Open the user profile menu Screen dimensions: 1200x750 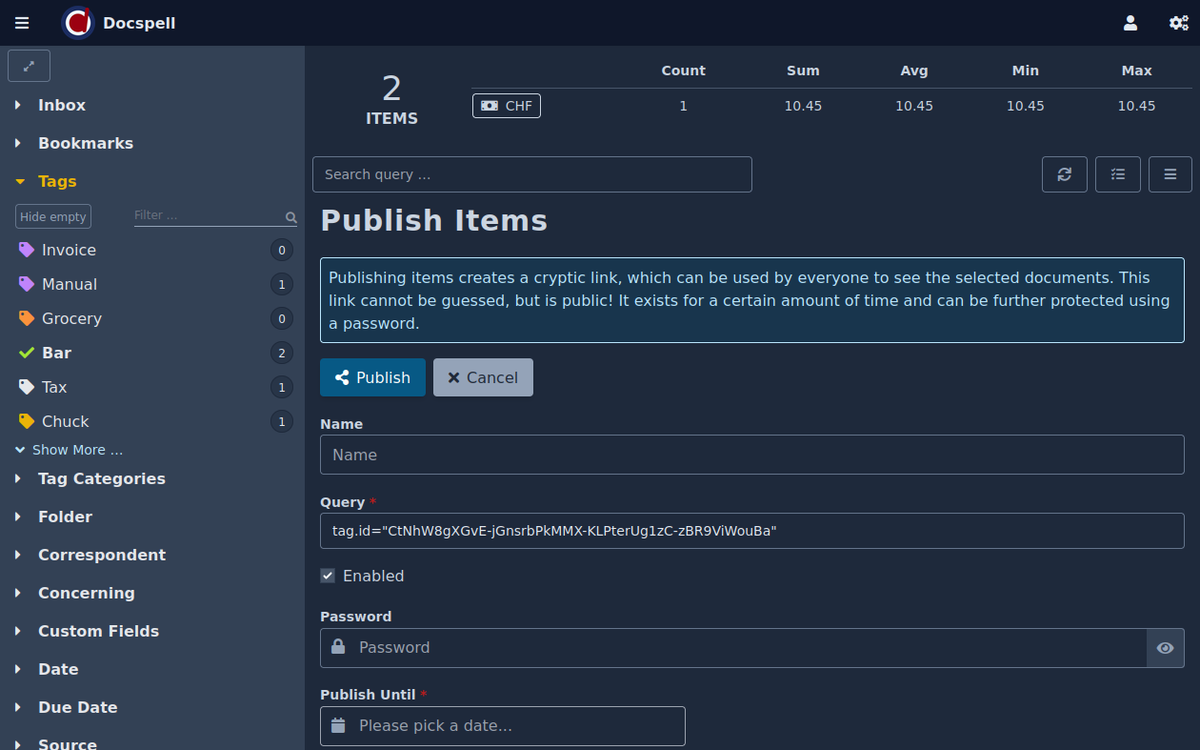(1130, 23)
